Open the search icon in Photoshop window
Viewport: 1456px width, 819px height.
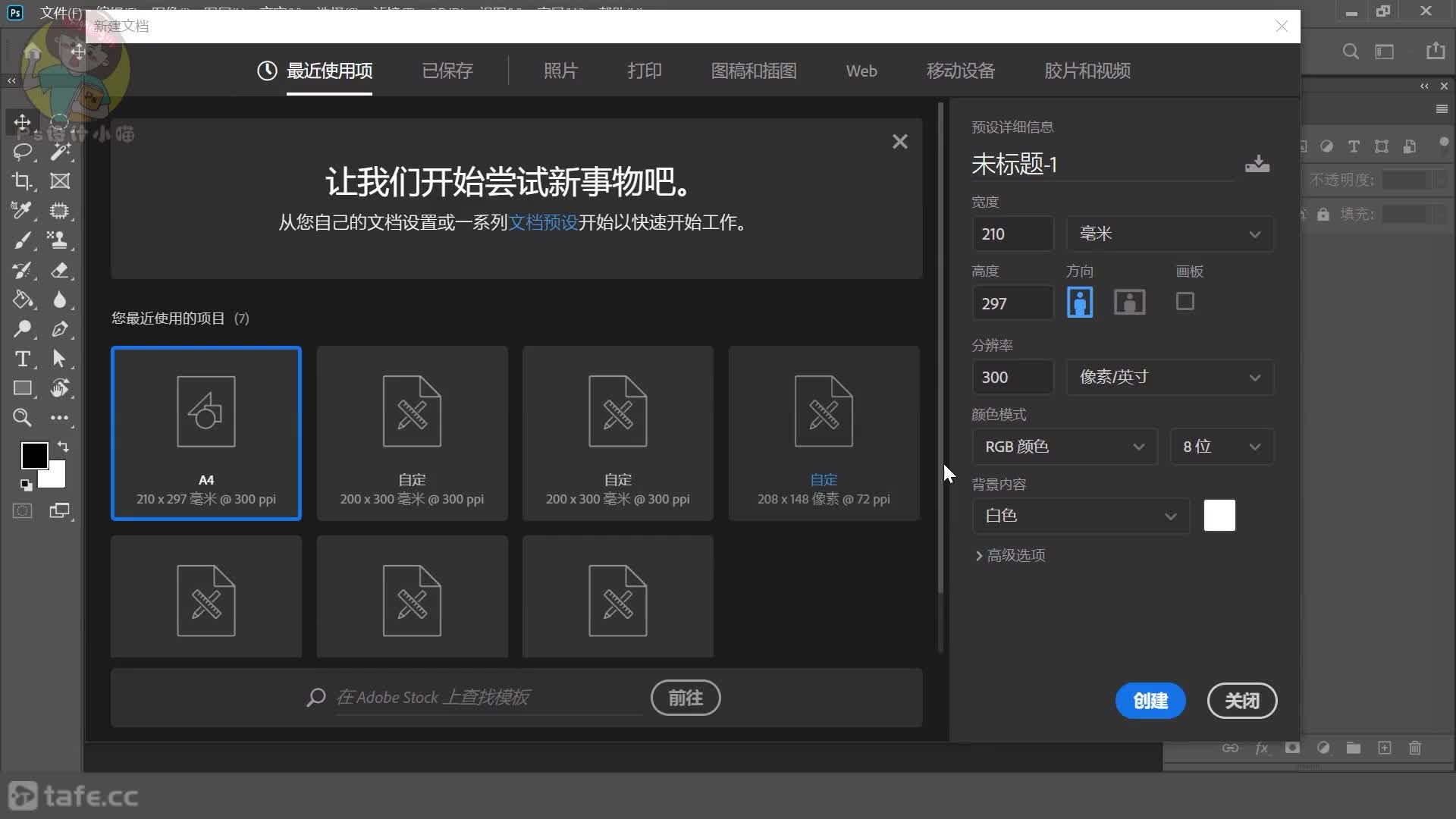coord(1351,52)
